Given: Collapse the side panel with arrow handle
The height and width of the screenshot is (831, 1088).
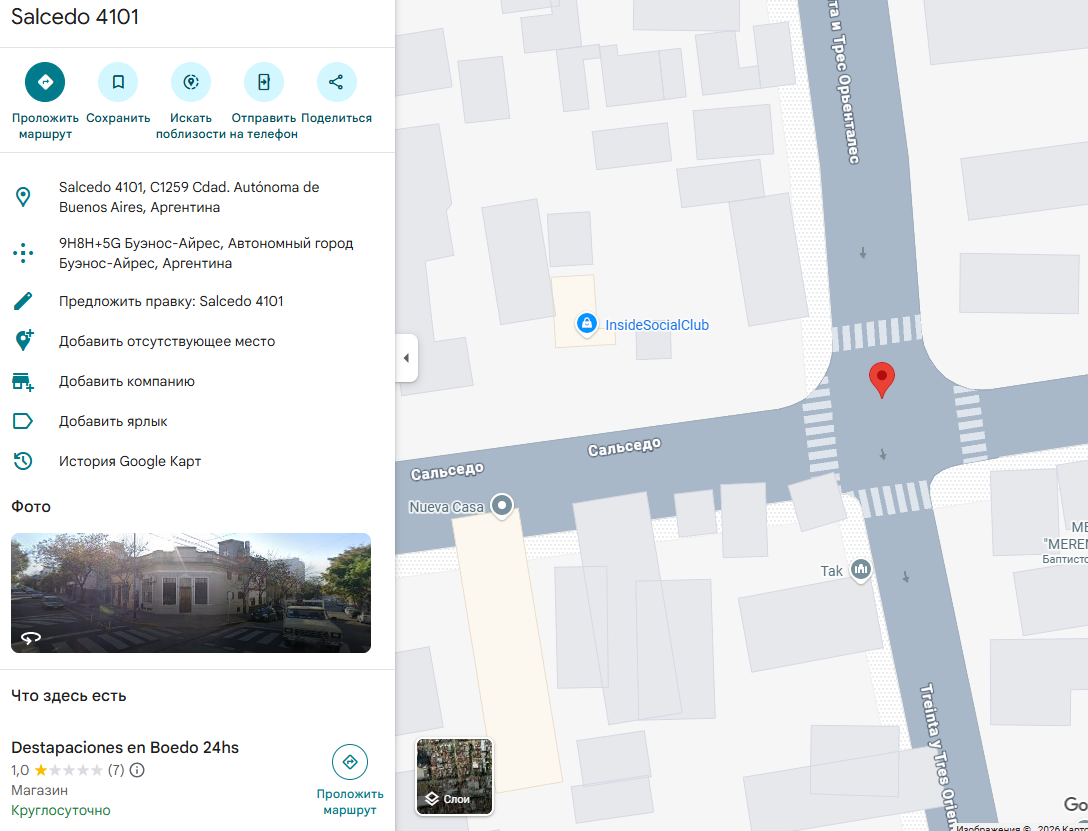Looking at the screenshot, I should tap(407, 358).
